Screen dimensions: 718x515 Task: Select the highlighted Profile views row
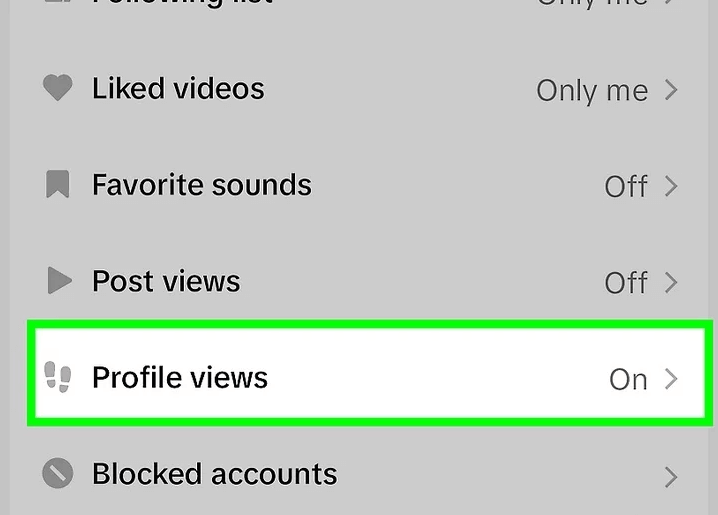pyautogui.click(x=370, y=373)
